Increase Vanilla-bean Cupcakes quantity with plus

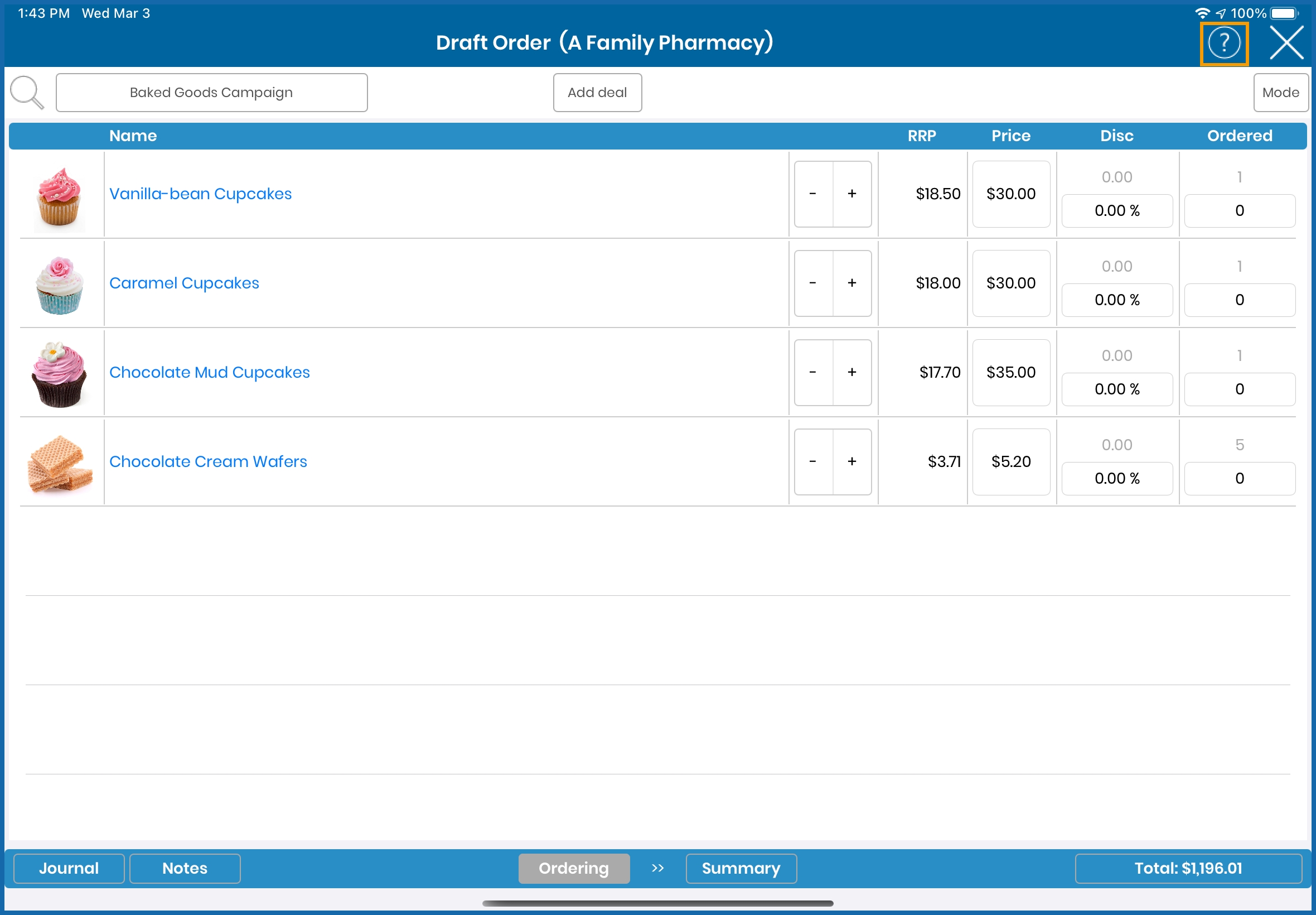(x=851, y=194)
